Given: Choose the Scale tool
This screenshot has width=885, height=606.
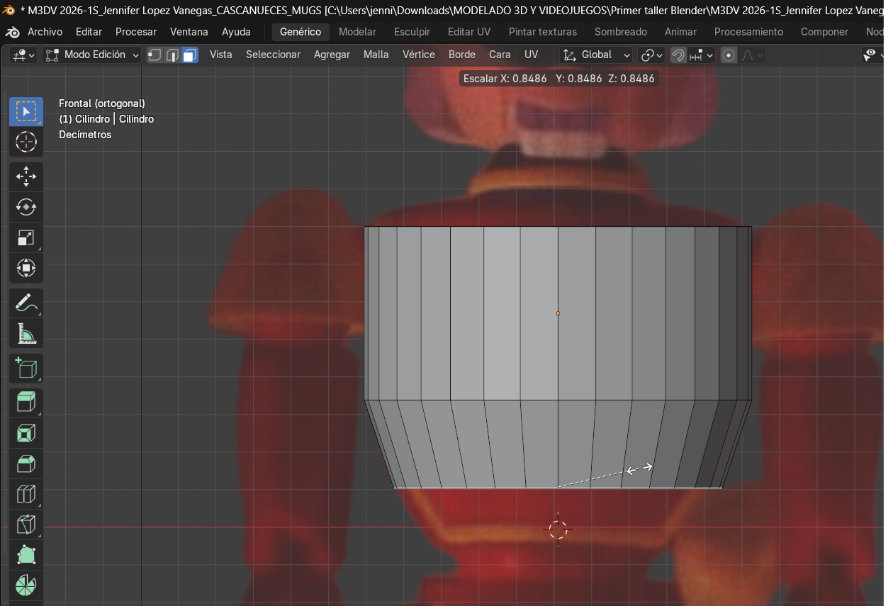Looking at the screenshot, I should coord(26,238).
